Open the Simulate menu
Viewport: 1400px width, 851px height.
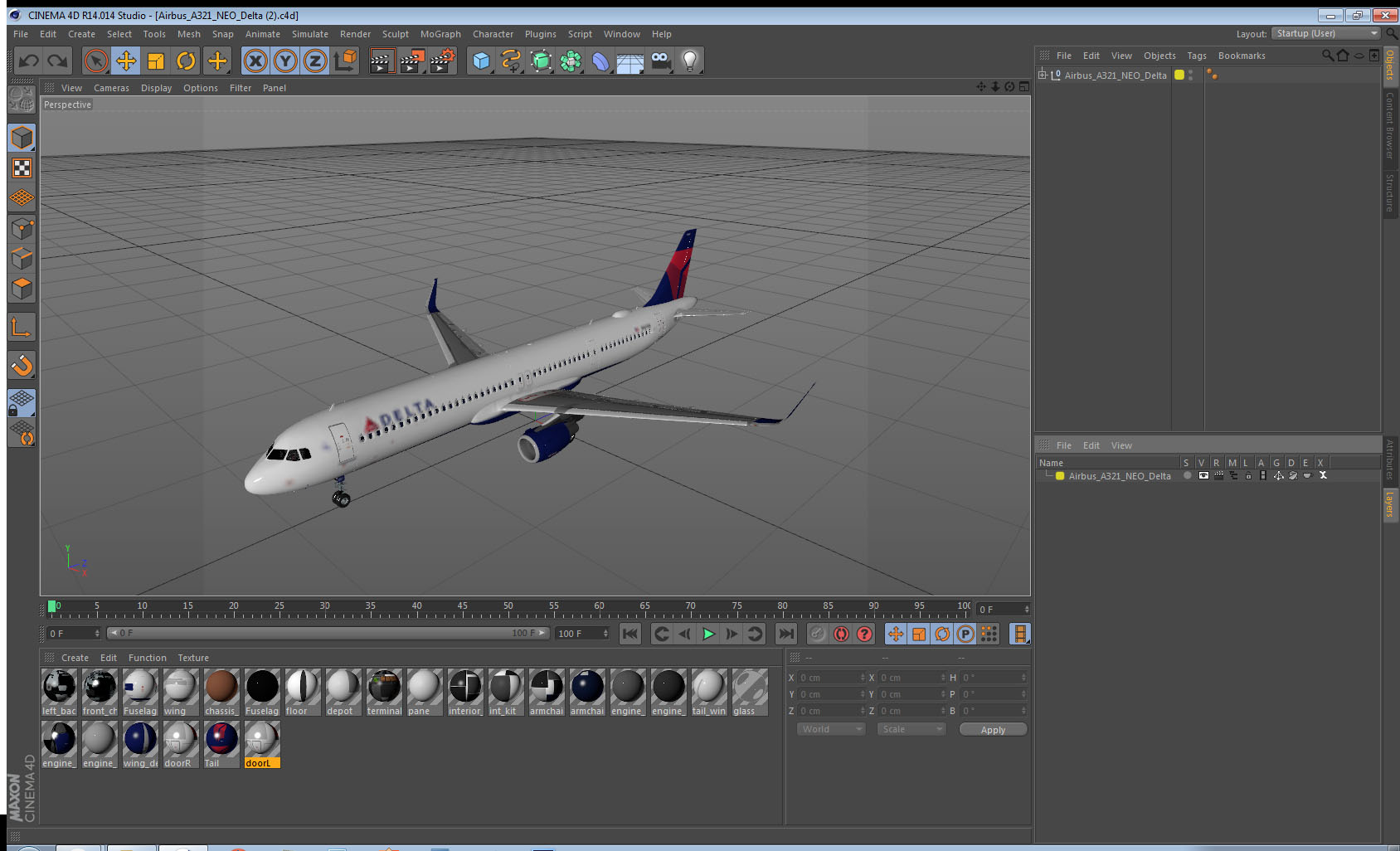pyautogui.click(x=310, y=34)
